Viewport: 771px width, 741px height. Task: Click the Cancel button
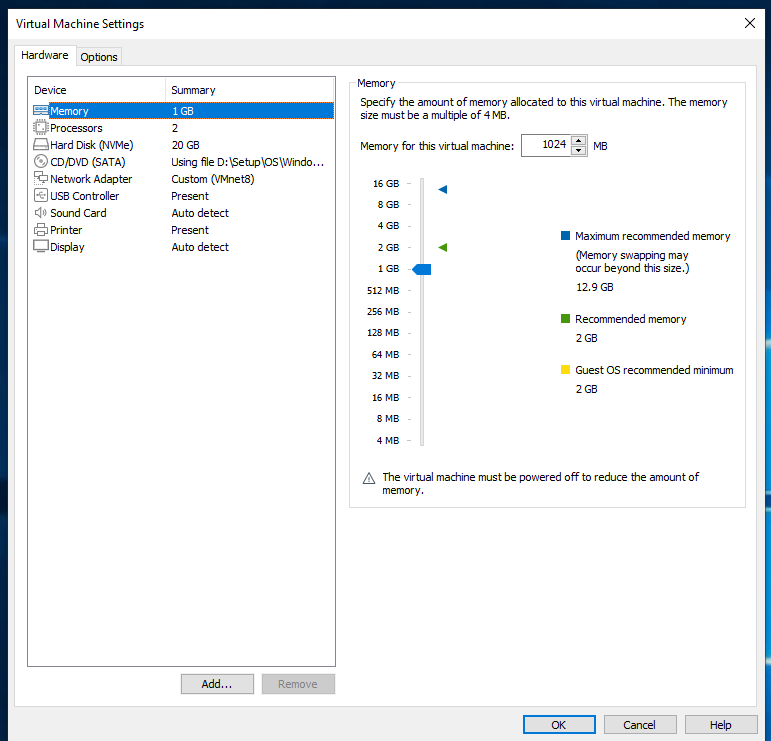640,725
